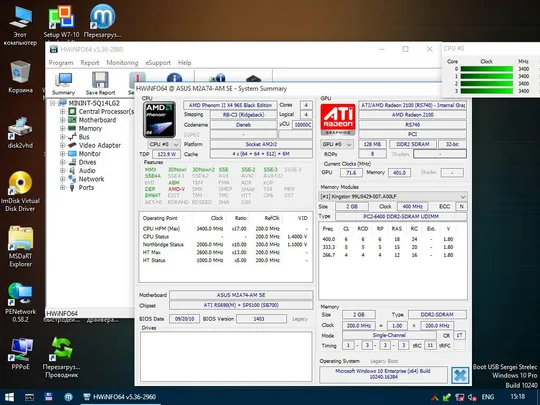Open the Help menu
Viewport: 540px width, 405px height.
185,63
